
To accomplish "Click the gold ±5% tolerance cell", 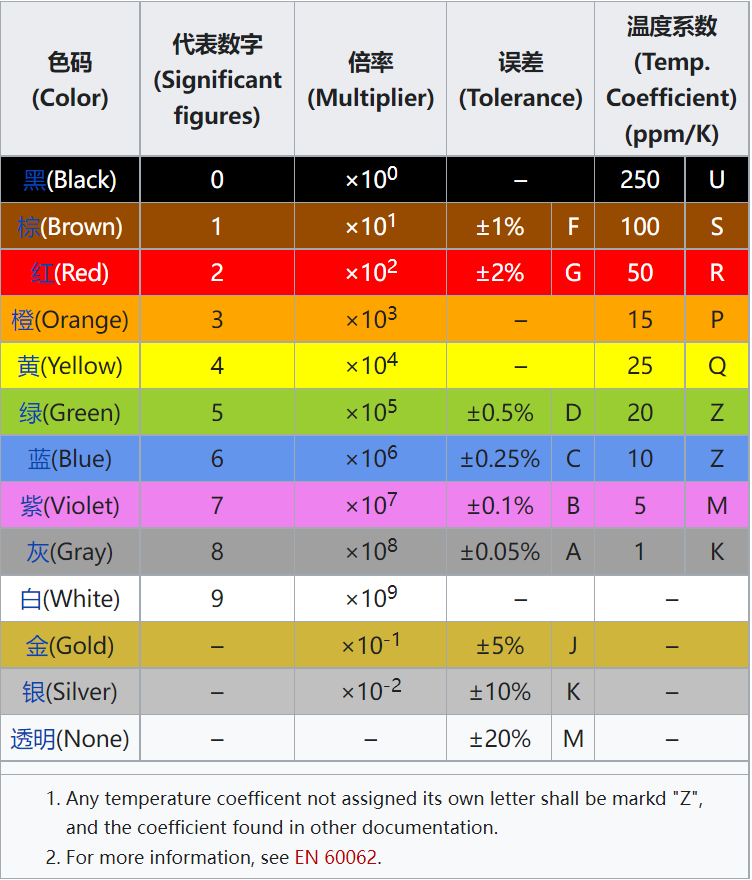I will pos(500,646).
